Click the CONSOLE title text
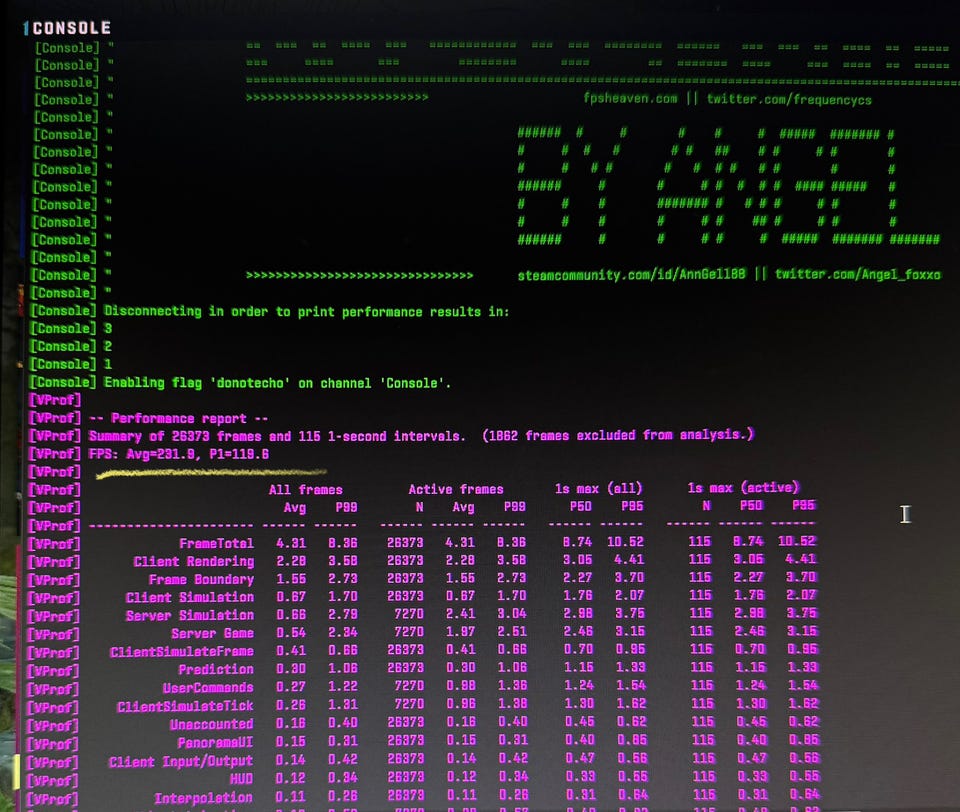Screen dimensions: 960x812 point(72,28)
